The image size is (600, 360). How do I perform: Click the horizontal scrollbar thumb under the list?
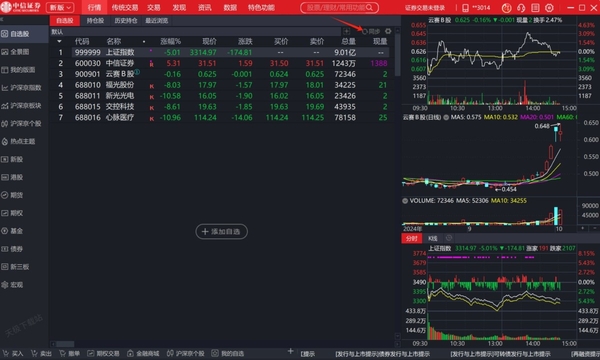[65, 344]
